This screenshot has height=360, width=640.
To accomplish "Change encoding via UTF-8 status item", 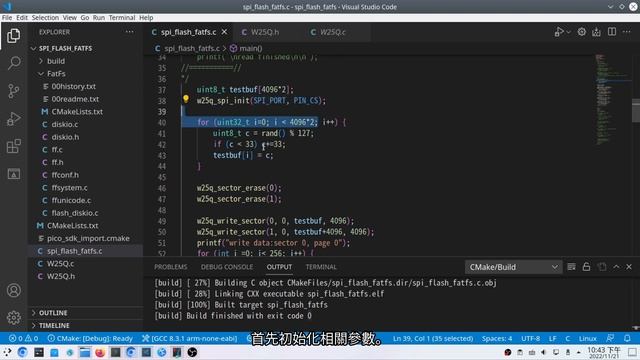I will (x=530, y=338).
